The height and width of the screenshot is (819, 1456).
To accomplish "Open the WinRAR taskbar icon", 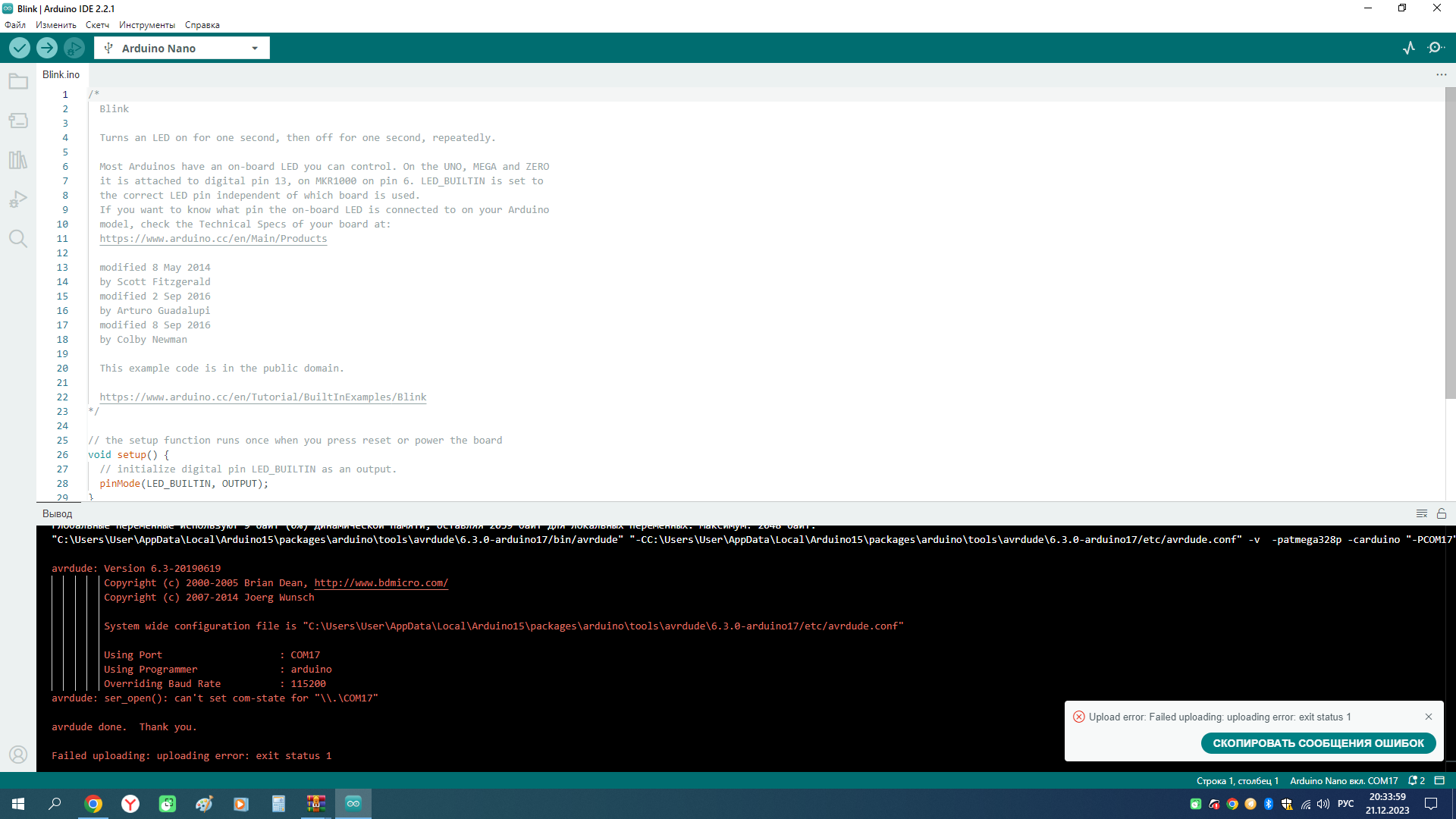I will click(x=316, y=804).
